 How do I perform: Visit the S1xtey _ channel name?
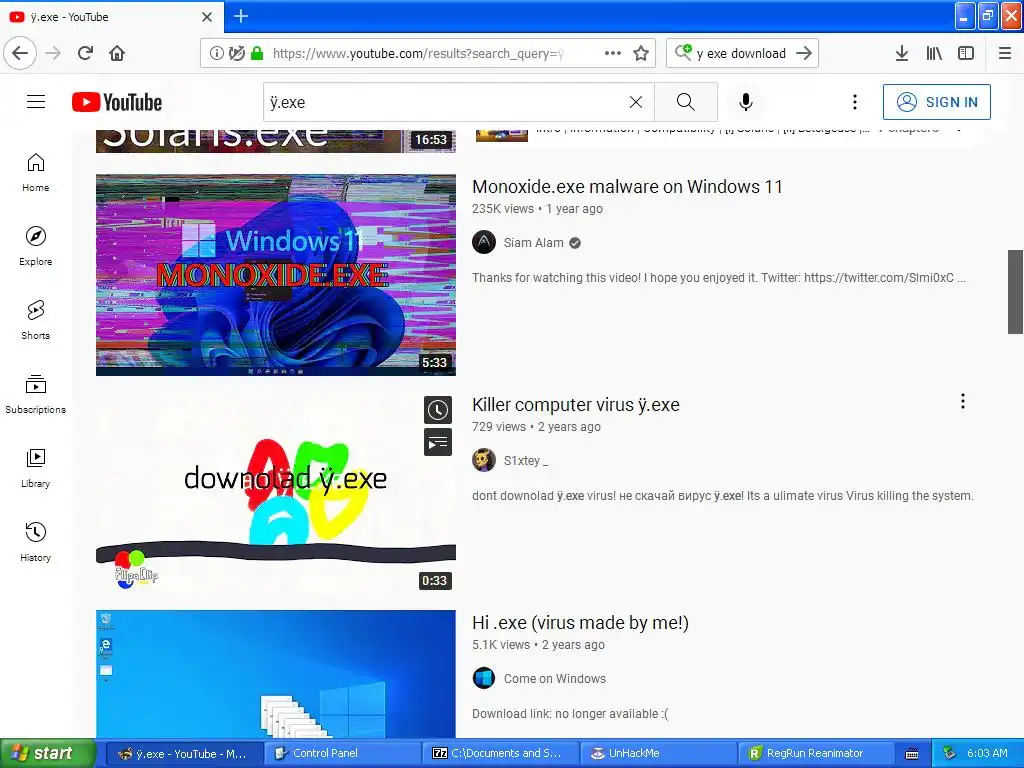coord(526,461)
